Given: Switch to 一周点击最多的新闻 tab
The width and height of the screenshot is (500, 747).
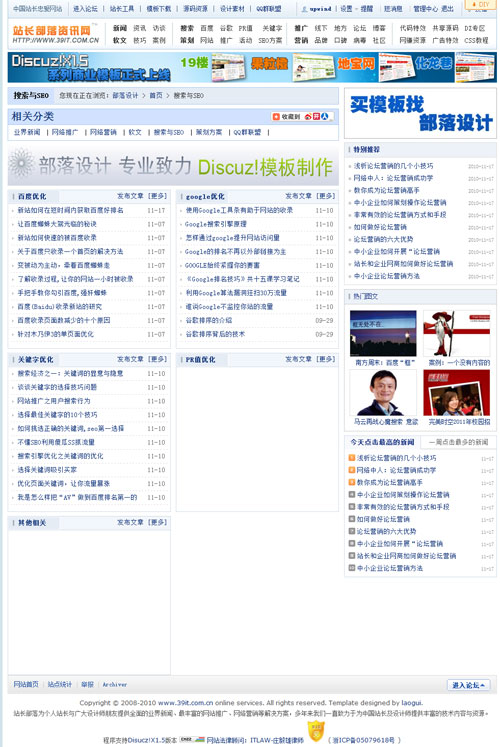Looking at the screenshot, I should pyautogui.click(x=458, y=442).
